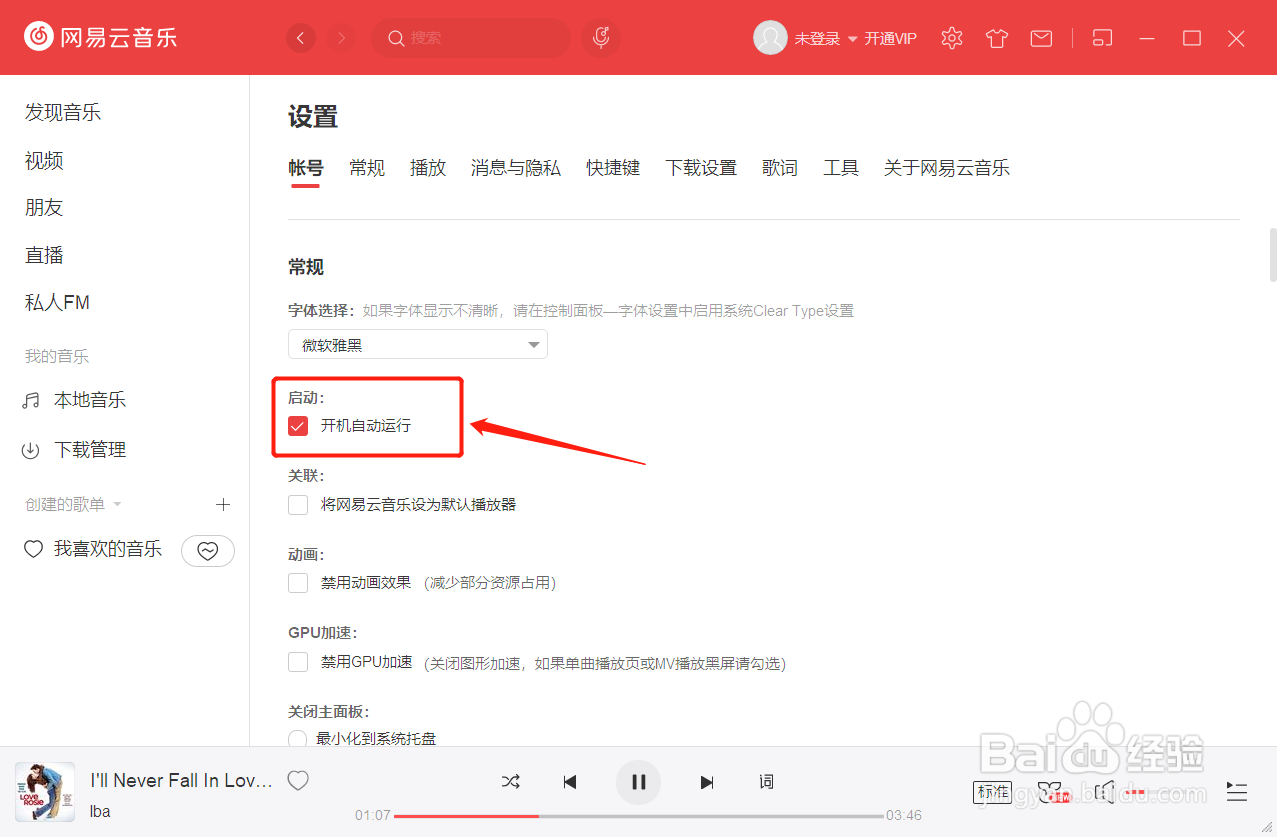The height and width of the screenshot is (837, 1277).
Task: Switch to the 下载设置 settings tab
Action: click(x=701, y=167)
